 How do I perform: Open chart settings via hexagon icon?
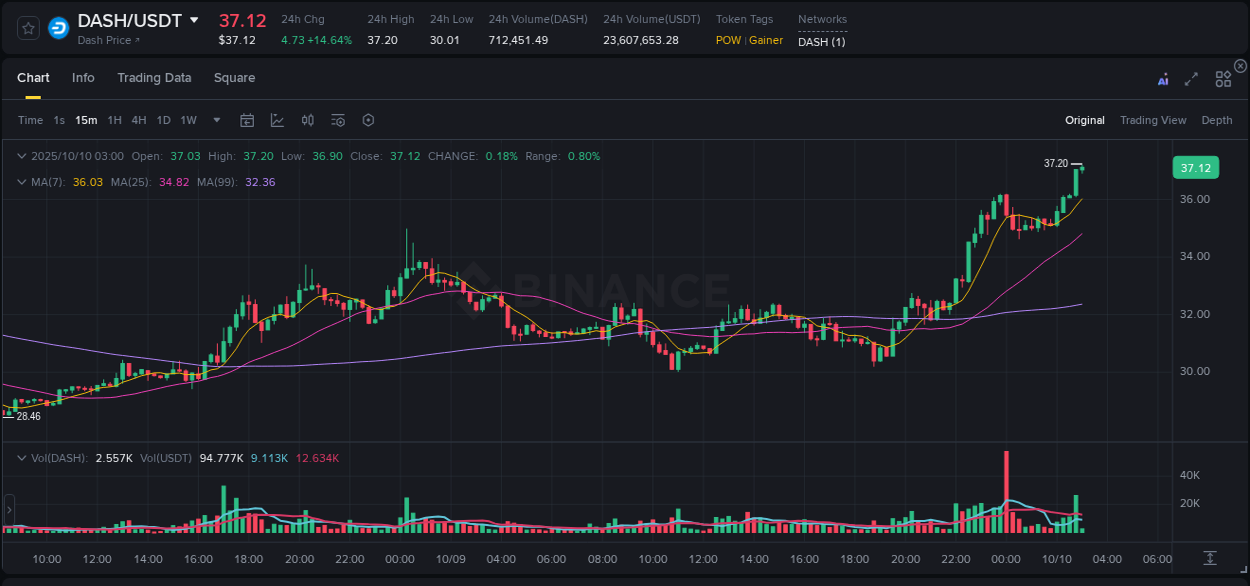[x=368, y=119]
